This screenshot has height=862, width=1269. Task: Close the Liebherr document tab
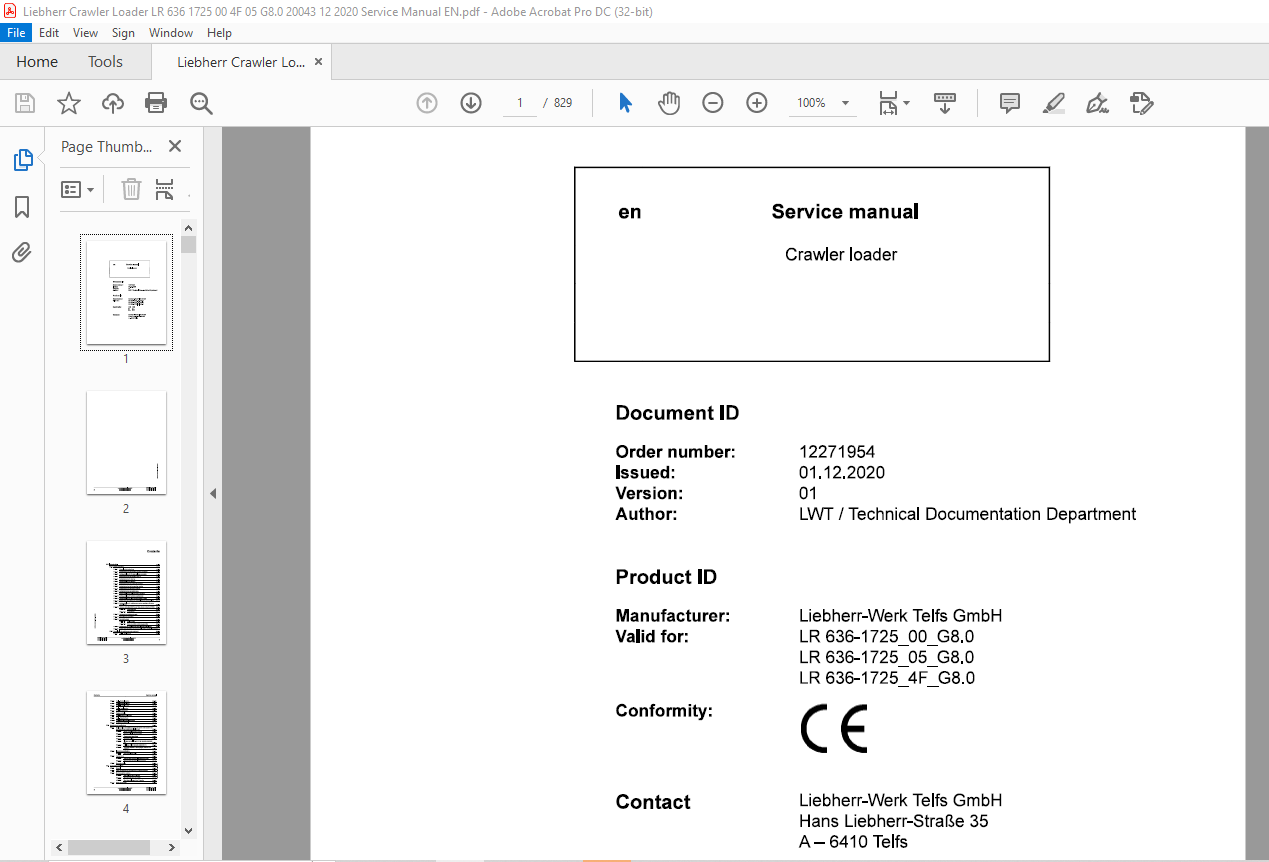coord(319,62)
